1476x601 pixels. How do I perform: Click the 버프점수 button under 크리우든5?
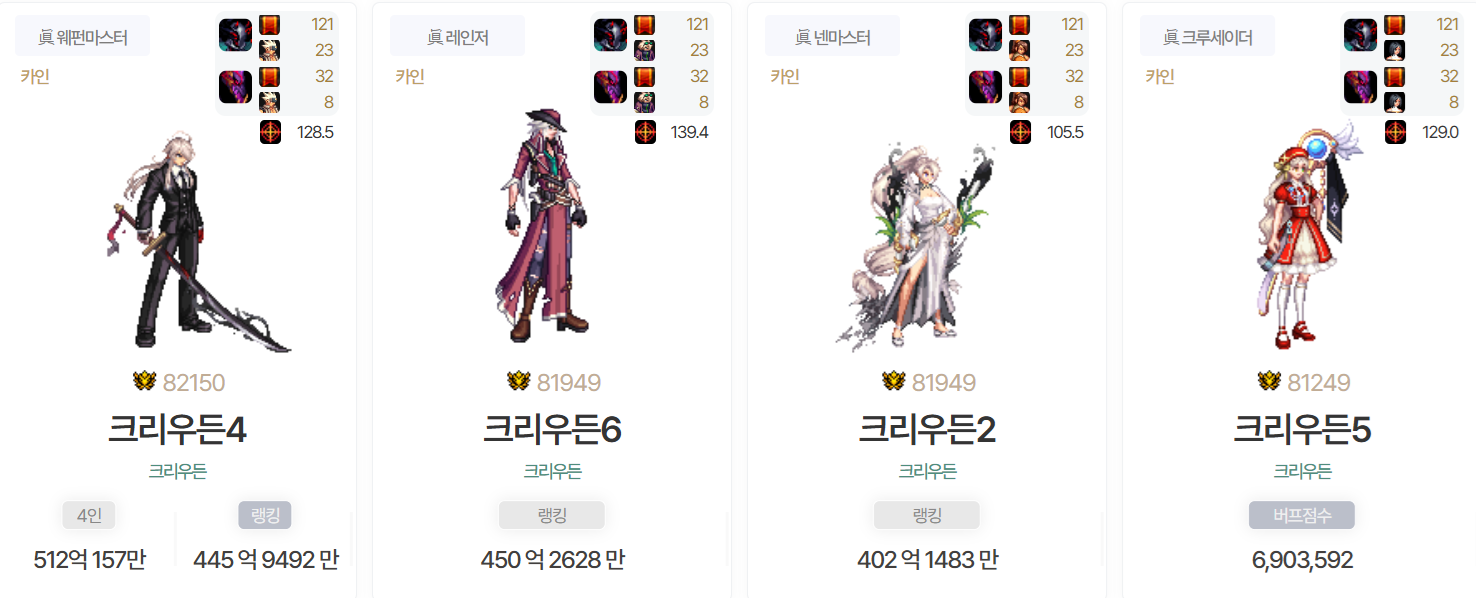coord(1302,516)
